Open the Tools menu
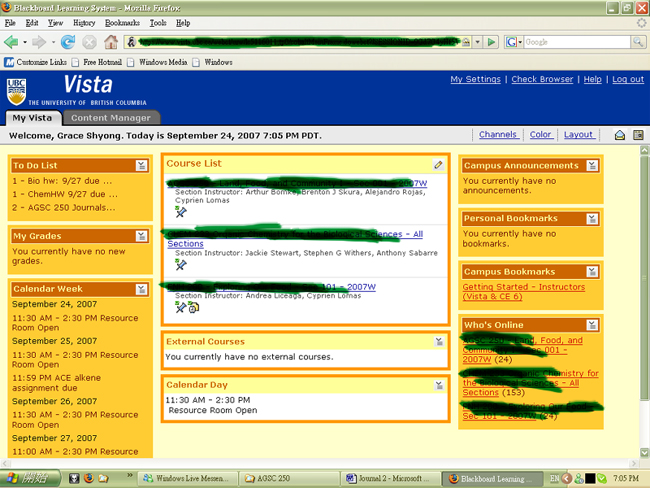This screenshot has height=488, width=650. 158,23
